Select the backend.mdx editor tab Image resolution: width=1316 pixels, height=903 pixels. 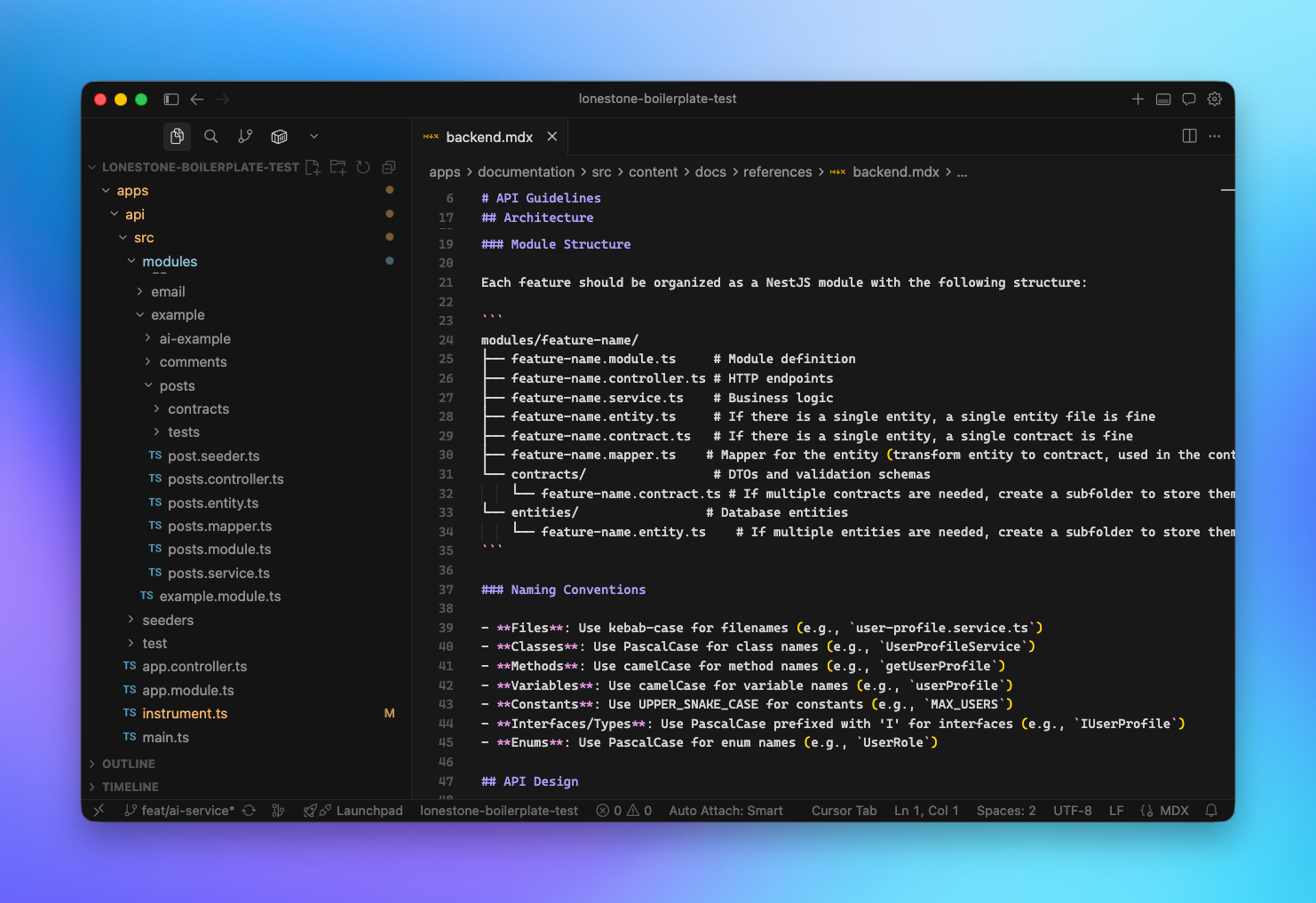point(488,137)
